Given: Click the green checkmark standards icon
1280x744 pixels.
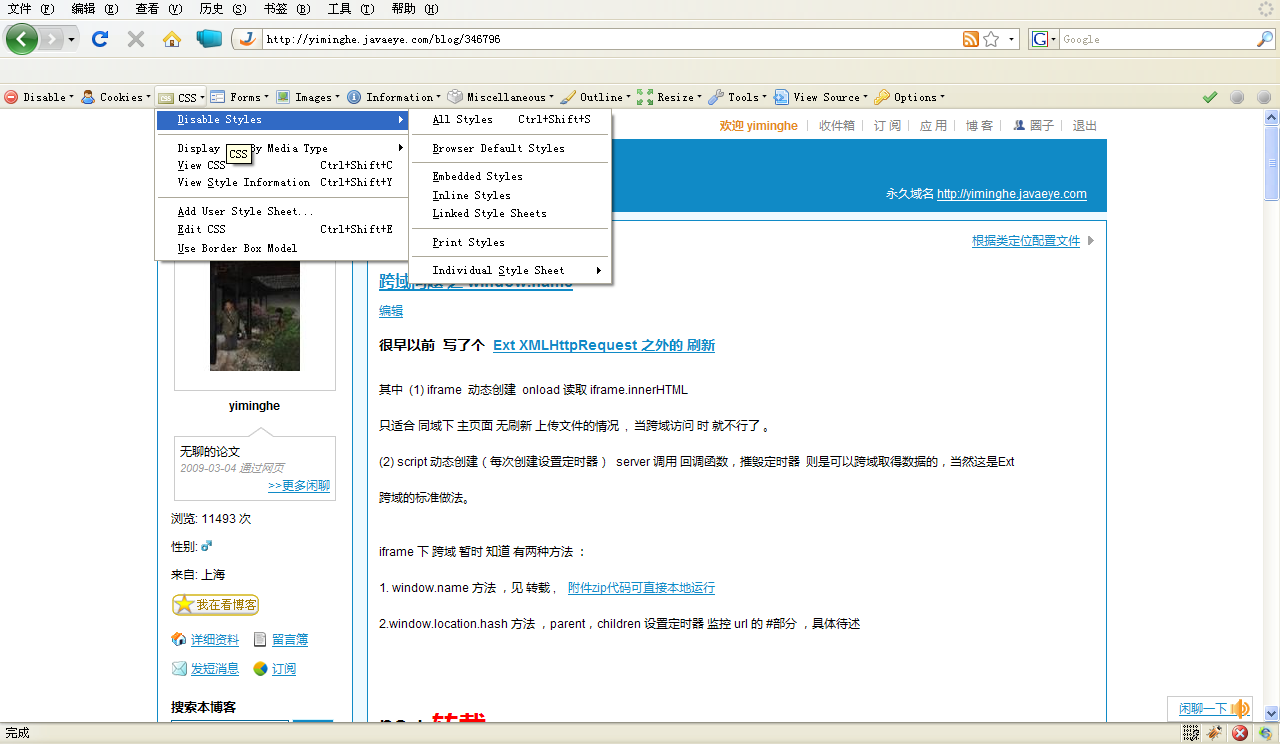Looking at the screenshot, I should click(x=1210, y=97).
